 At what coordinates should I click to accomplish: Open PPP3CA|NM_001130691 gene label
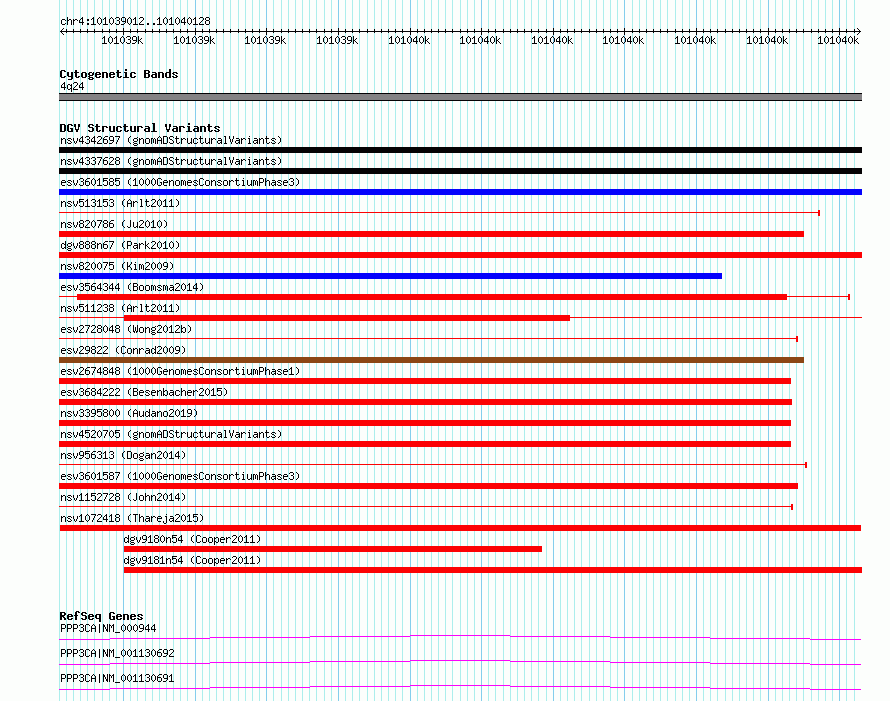tap(117, 679)
